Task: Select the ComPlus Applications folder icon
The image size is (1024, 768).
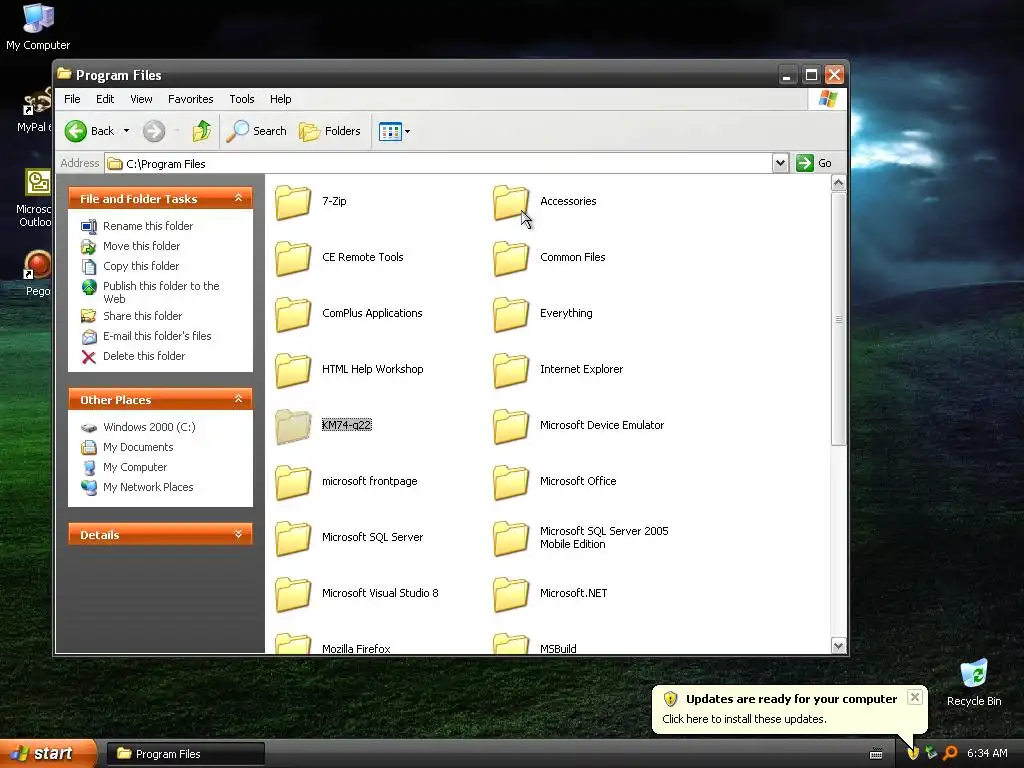Action: 293,314
